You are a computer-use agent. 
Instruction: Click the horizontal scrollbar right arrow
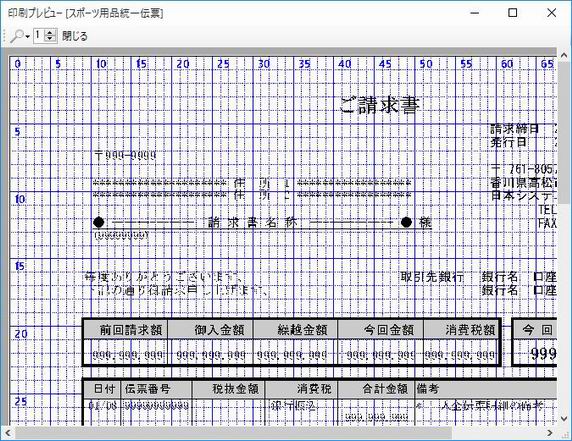click(550, 433)
